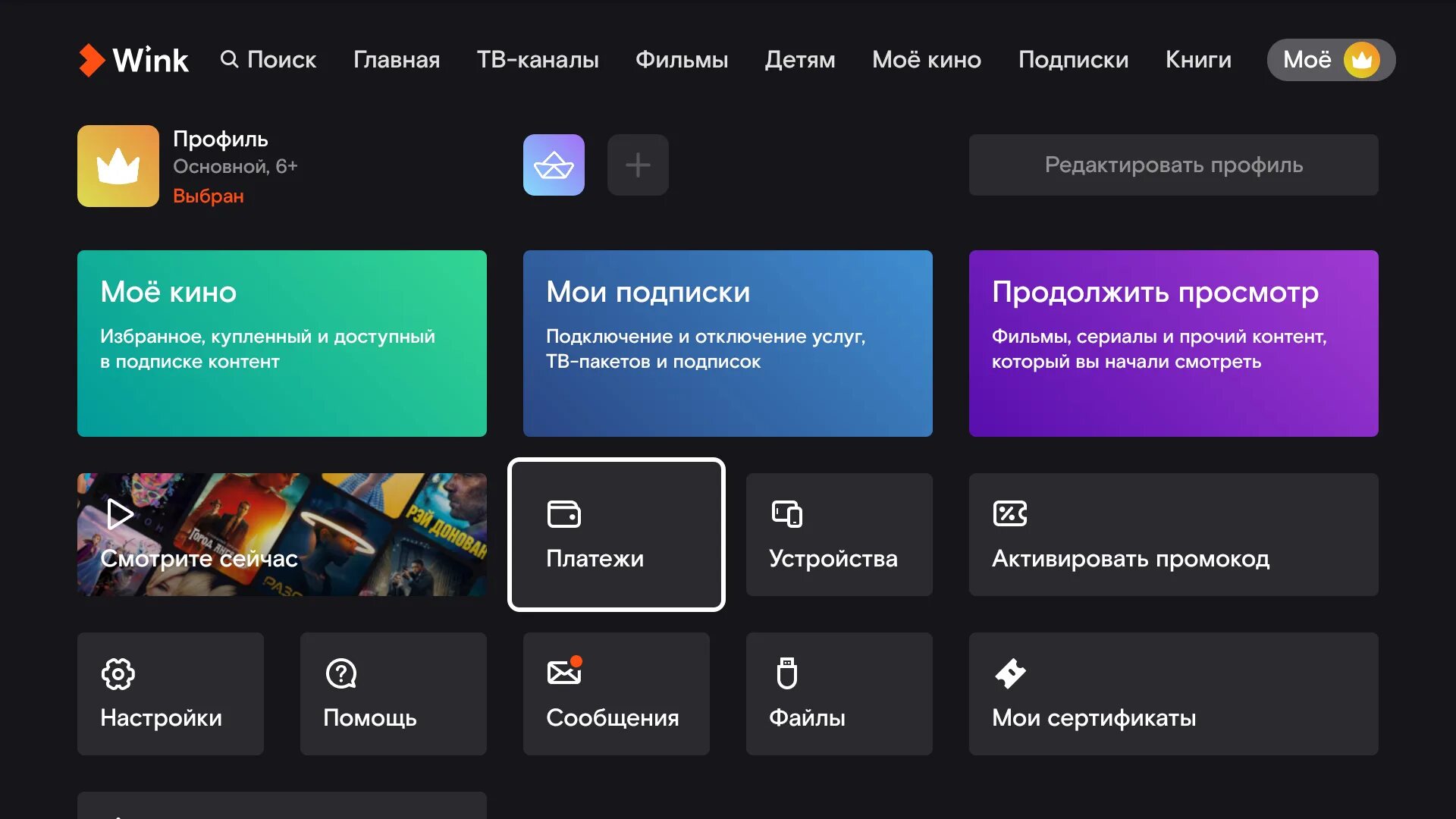Open Мои сертификаты tile

coord(1173,694)
